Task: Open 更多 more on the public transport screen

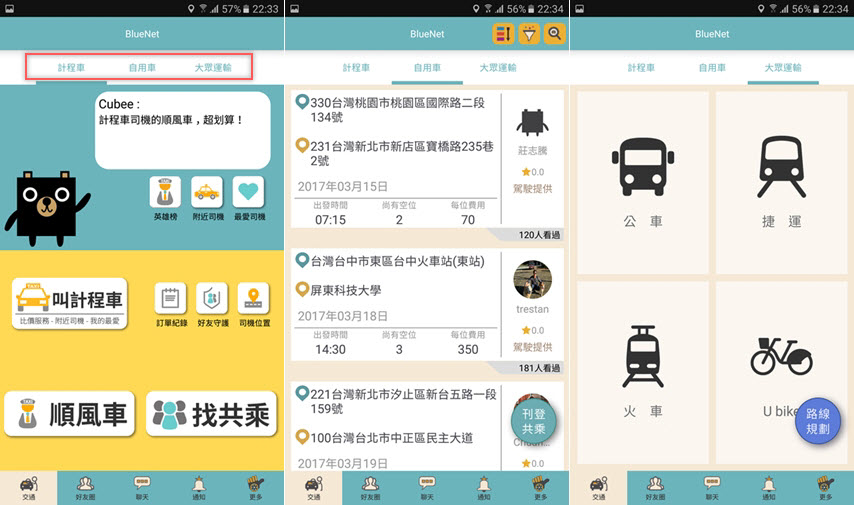Action: tap(825, 488)
